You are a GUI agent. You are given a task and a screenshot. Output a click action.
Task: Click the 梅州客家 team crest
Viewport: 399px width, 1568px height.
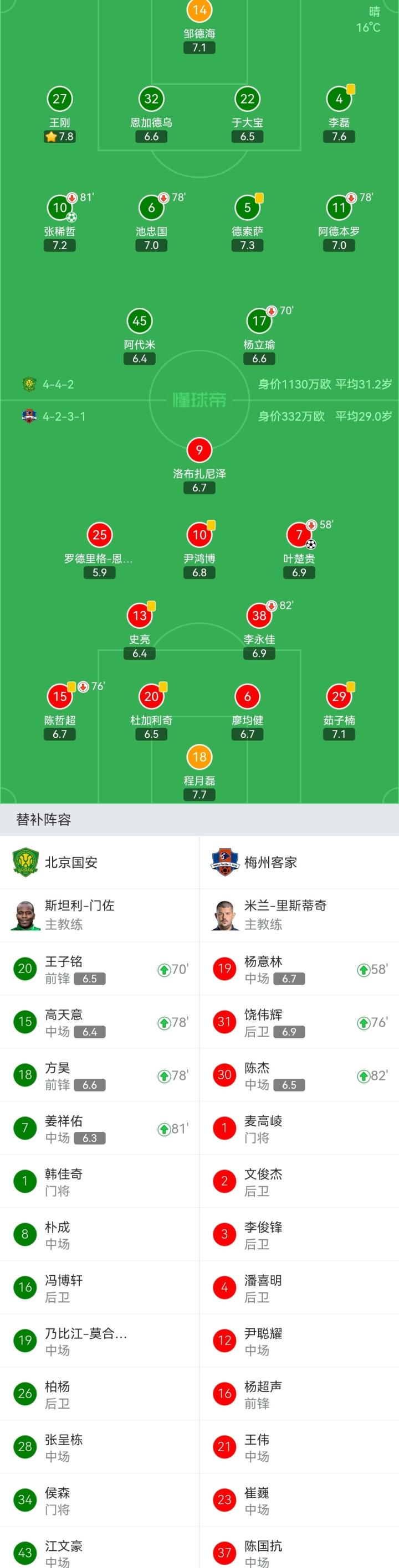(x=225, y=862)
